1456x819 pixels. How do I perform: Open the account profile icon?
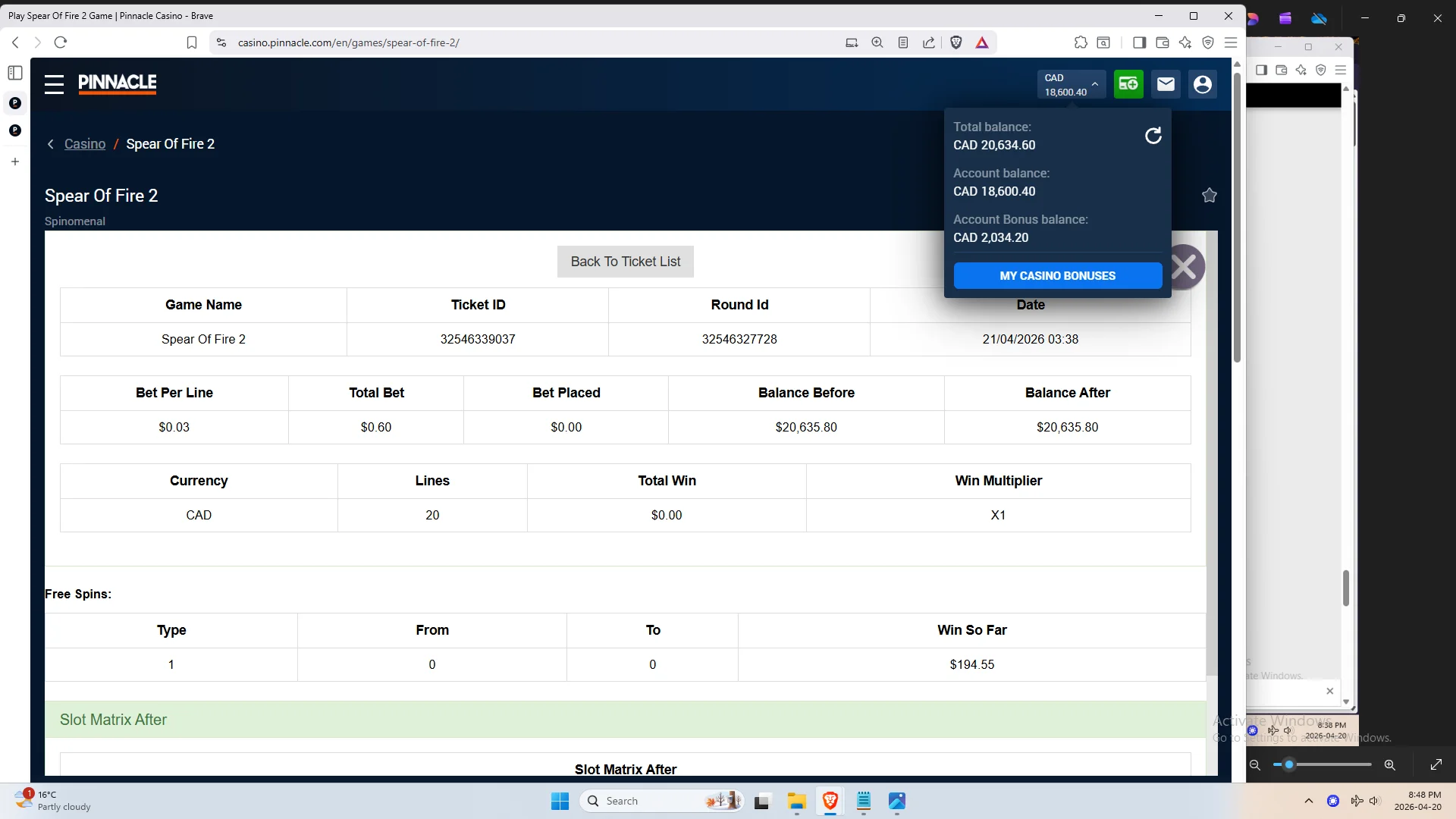1203,84
